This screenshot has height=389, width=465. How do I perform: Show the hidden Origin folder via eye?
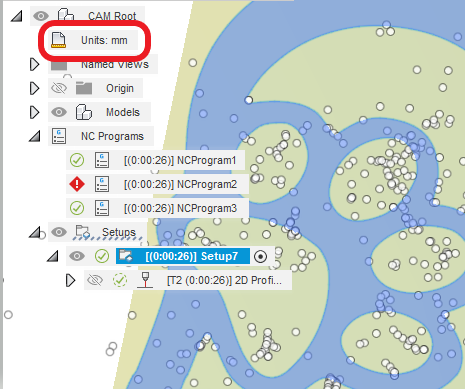[59, 88]
